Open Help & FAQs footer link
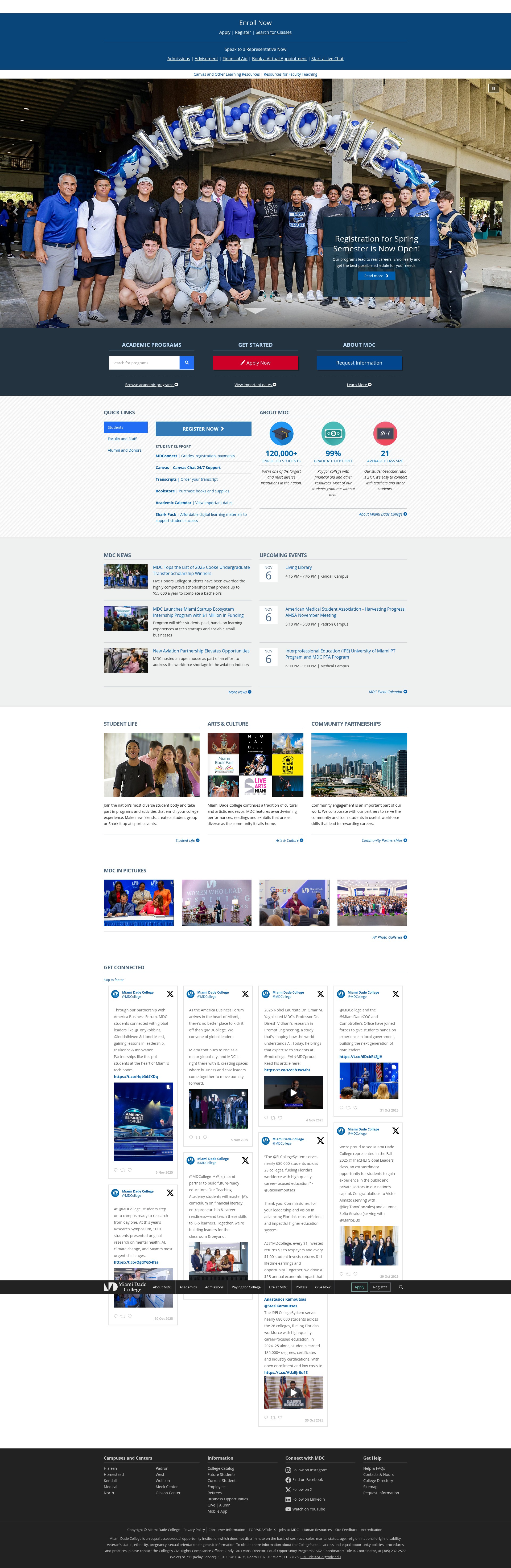 click(374, 1469)
